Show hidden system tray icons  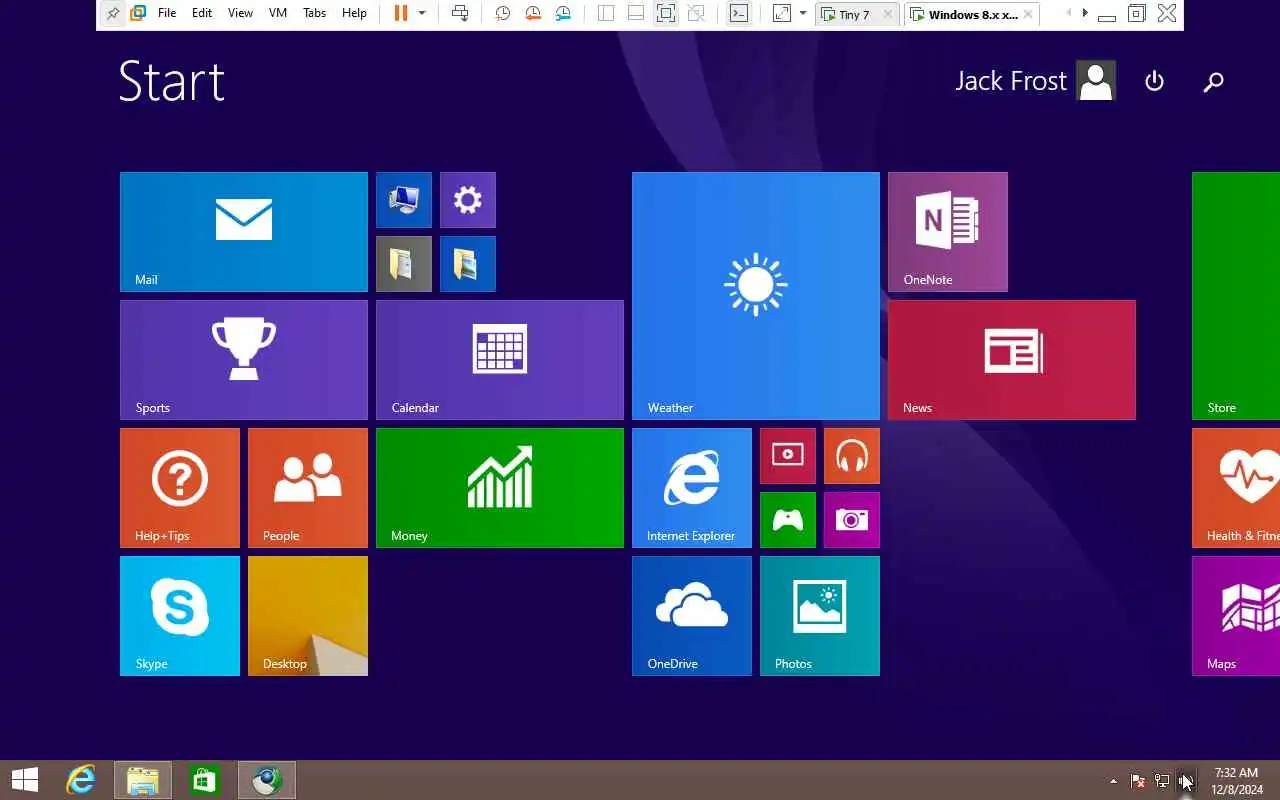[1113, 780]
